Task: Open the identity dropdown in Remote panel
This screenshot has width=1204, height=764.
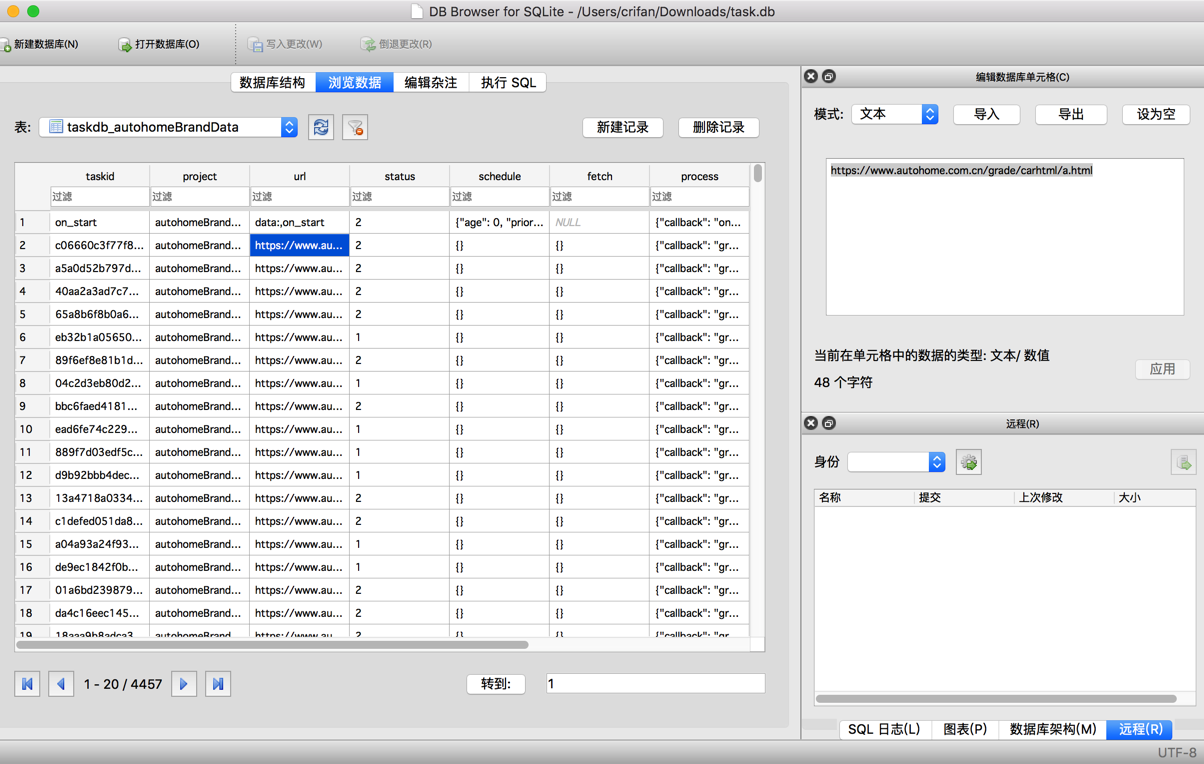Action: (896, 462)
